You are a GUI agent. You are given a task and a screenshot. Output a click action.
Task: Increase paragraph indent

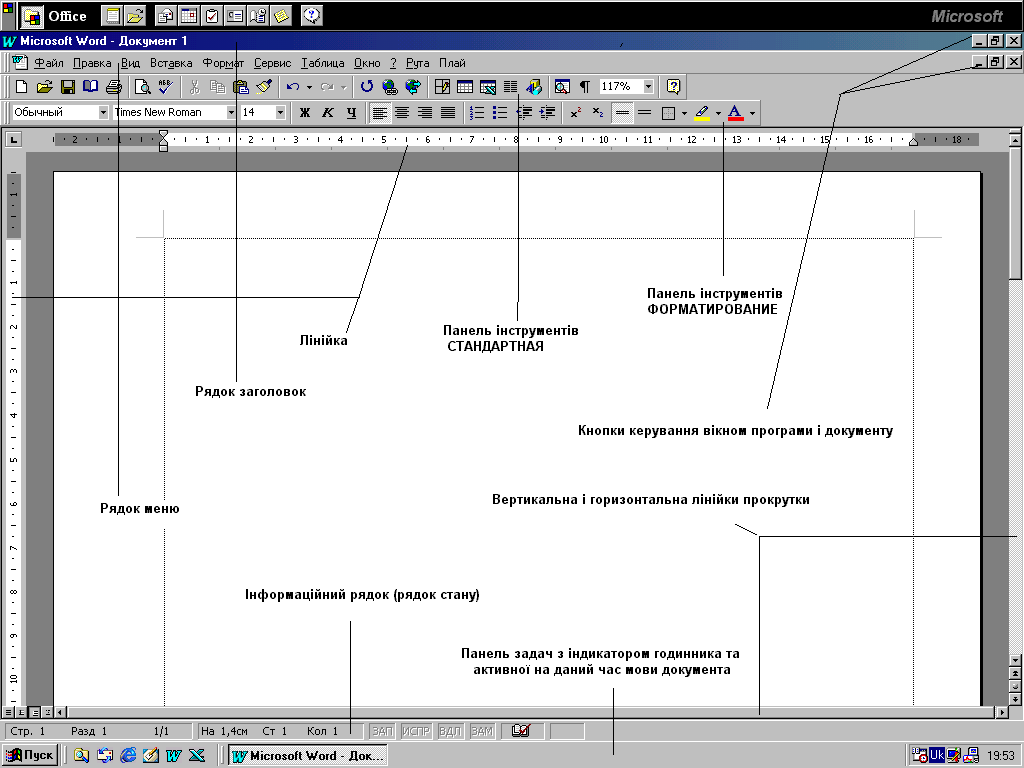547,113
